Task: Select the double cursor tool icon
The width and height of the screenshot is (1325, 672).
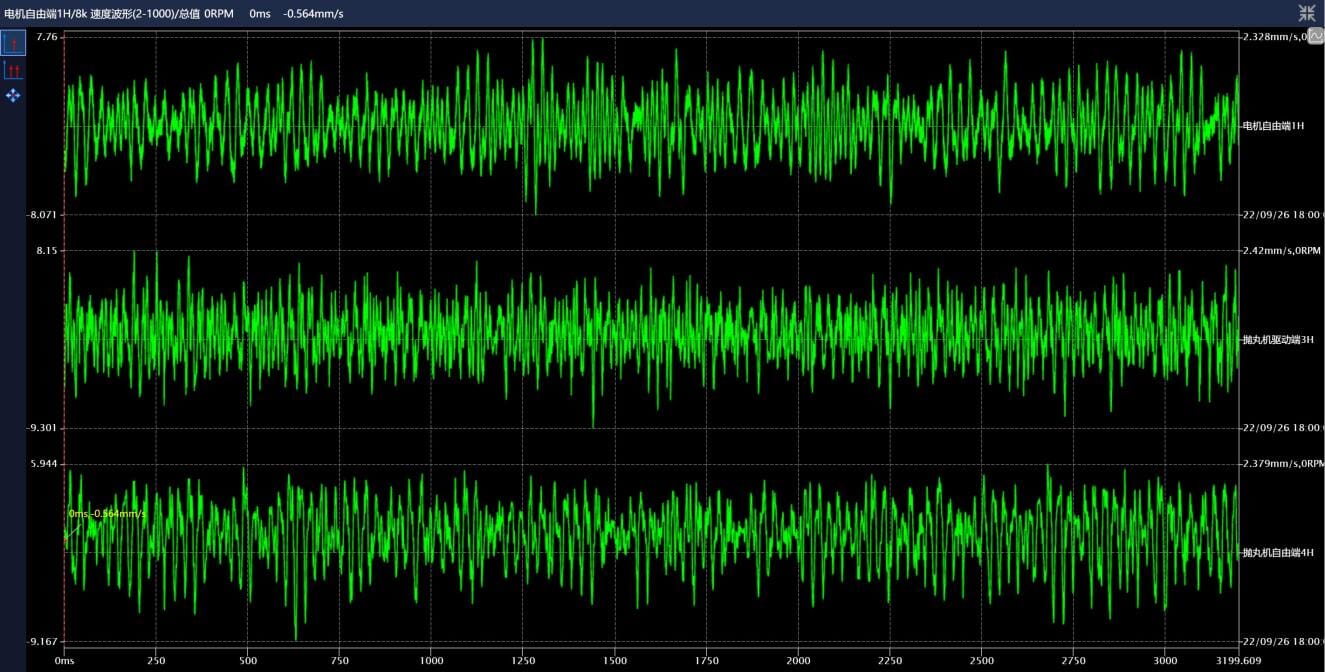Action: tap(13, 69)
